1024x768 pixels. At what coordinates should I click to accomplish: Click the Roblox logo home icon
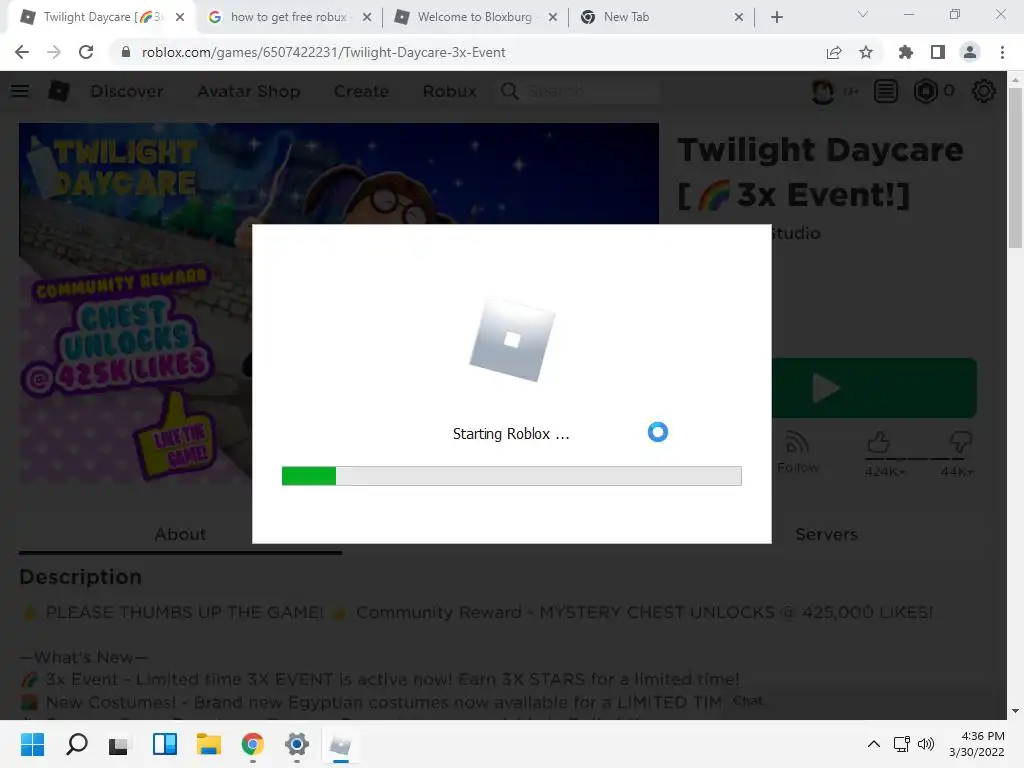pyautogui.click(x=59, y=91)
